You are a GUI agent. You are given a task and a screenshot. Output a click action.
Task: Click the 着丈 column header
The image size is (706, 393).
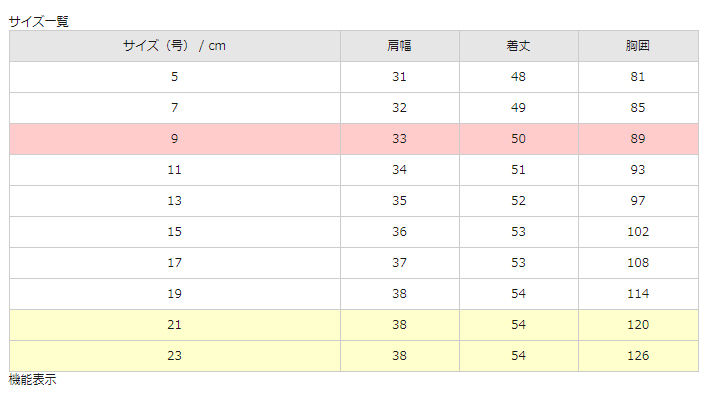pyautogui.click(x=519, y=46)
